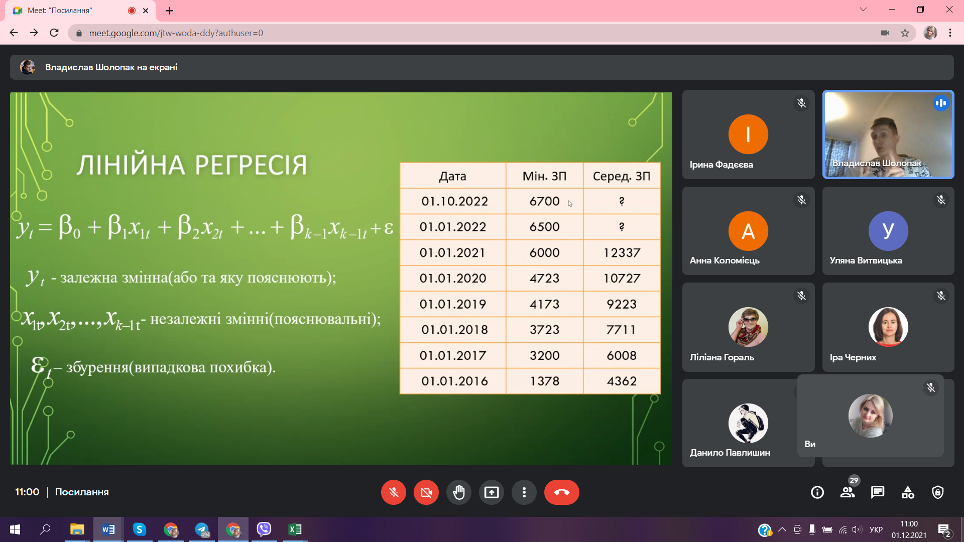
Task: Open taskbar search
Action: click(x=45, y=529)
